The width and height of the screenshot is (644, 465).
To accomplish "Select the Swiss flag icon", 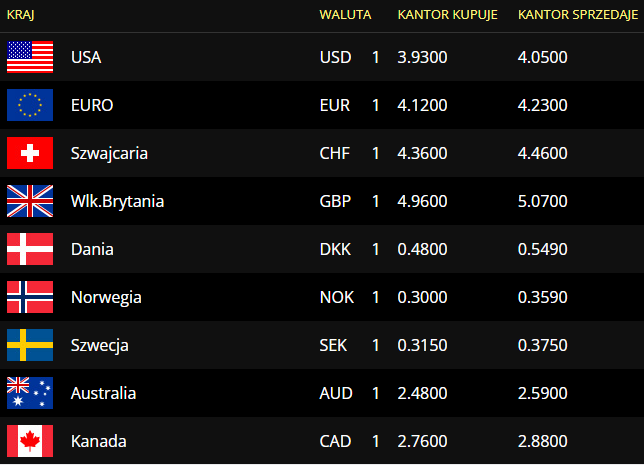I will click(30, 153).
